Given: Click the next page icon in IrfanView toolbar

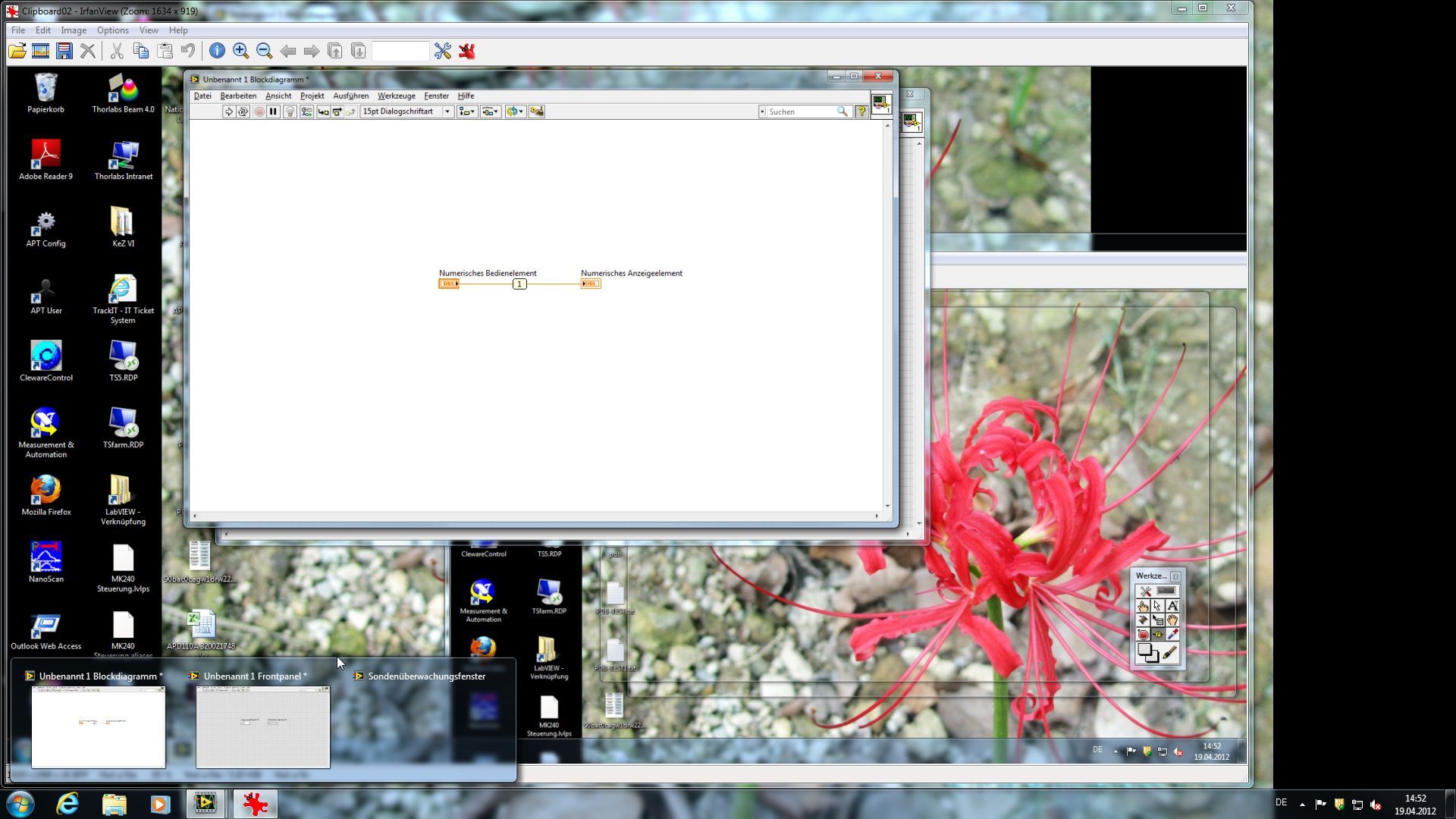Looking at the screenshot, I should coord(358,51).
